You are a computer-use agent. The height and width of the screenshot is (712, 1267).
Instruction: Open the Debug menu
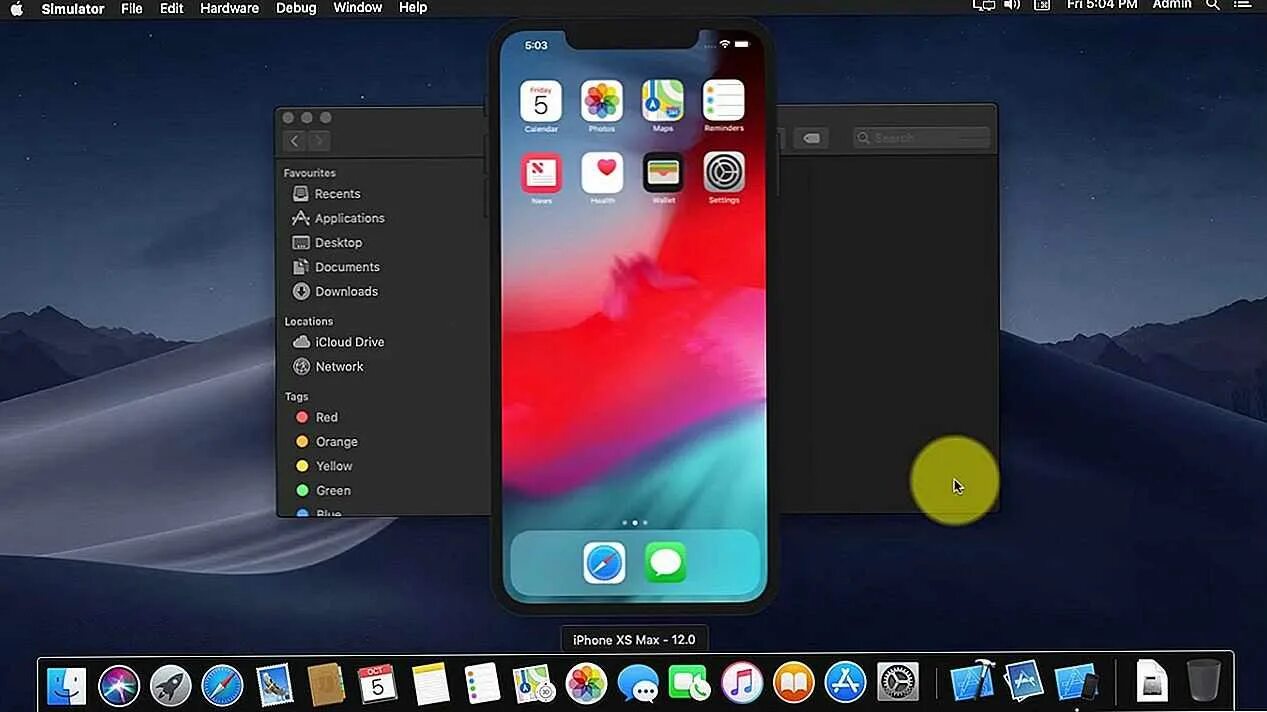click(296, 8)
